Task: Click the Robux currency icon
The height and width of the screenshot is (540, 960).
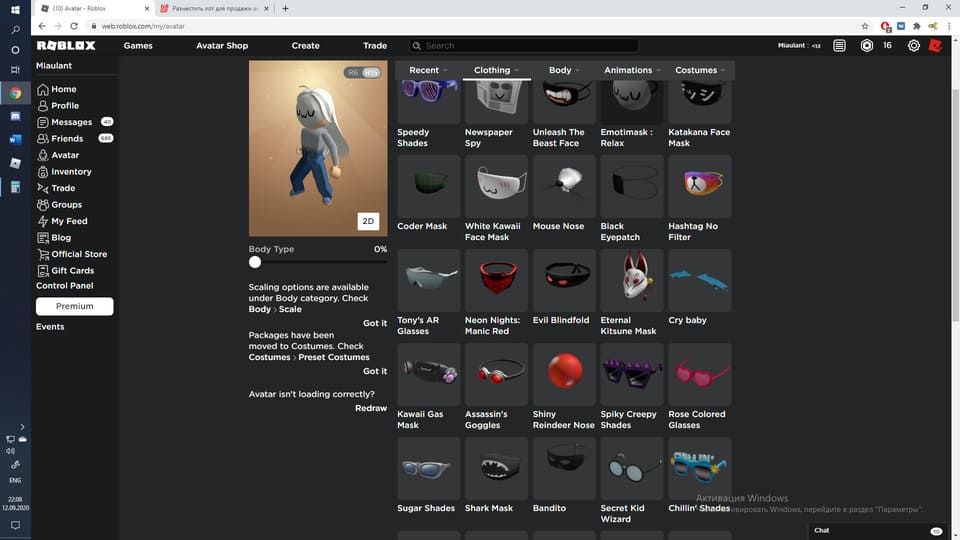Action: 866,45
